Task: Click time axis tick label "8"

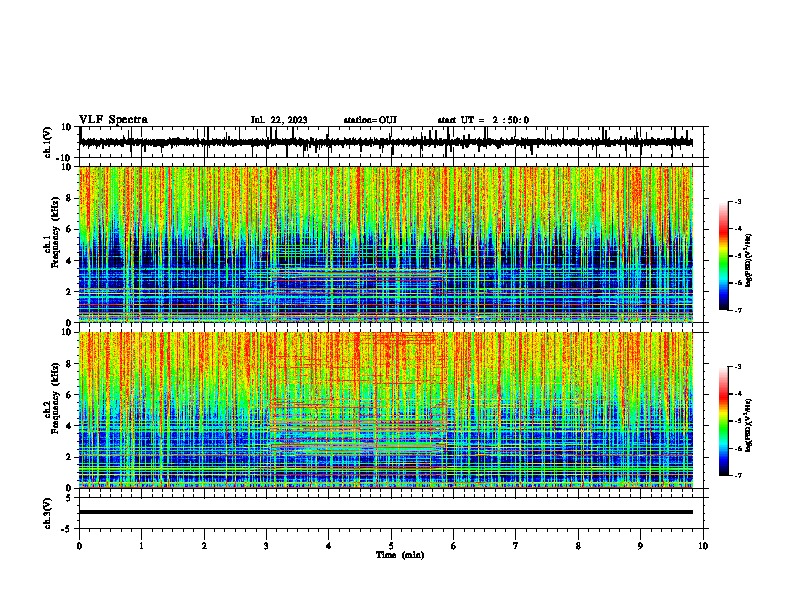Action: 578,546
